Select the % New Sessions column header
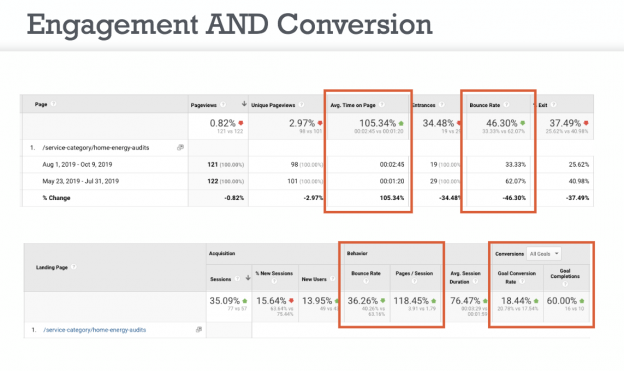 [274, 273]
